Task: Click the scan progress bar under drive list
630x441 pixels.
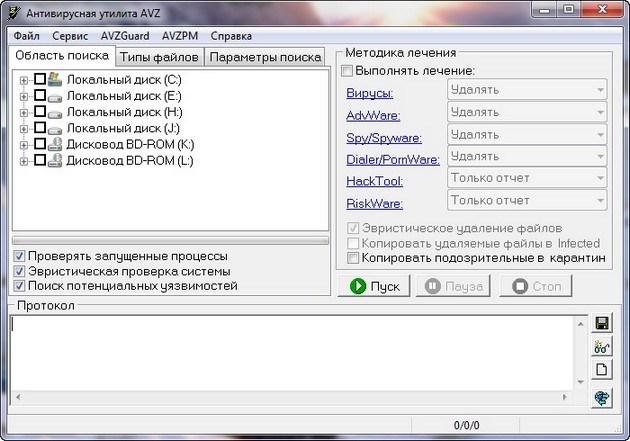Action: point(170,241)
